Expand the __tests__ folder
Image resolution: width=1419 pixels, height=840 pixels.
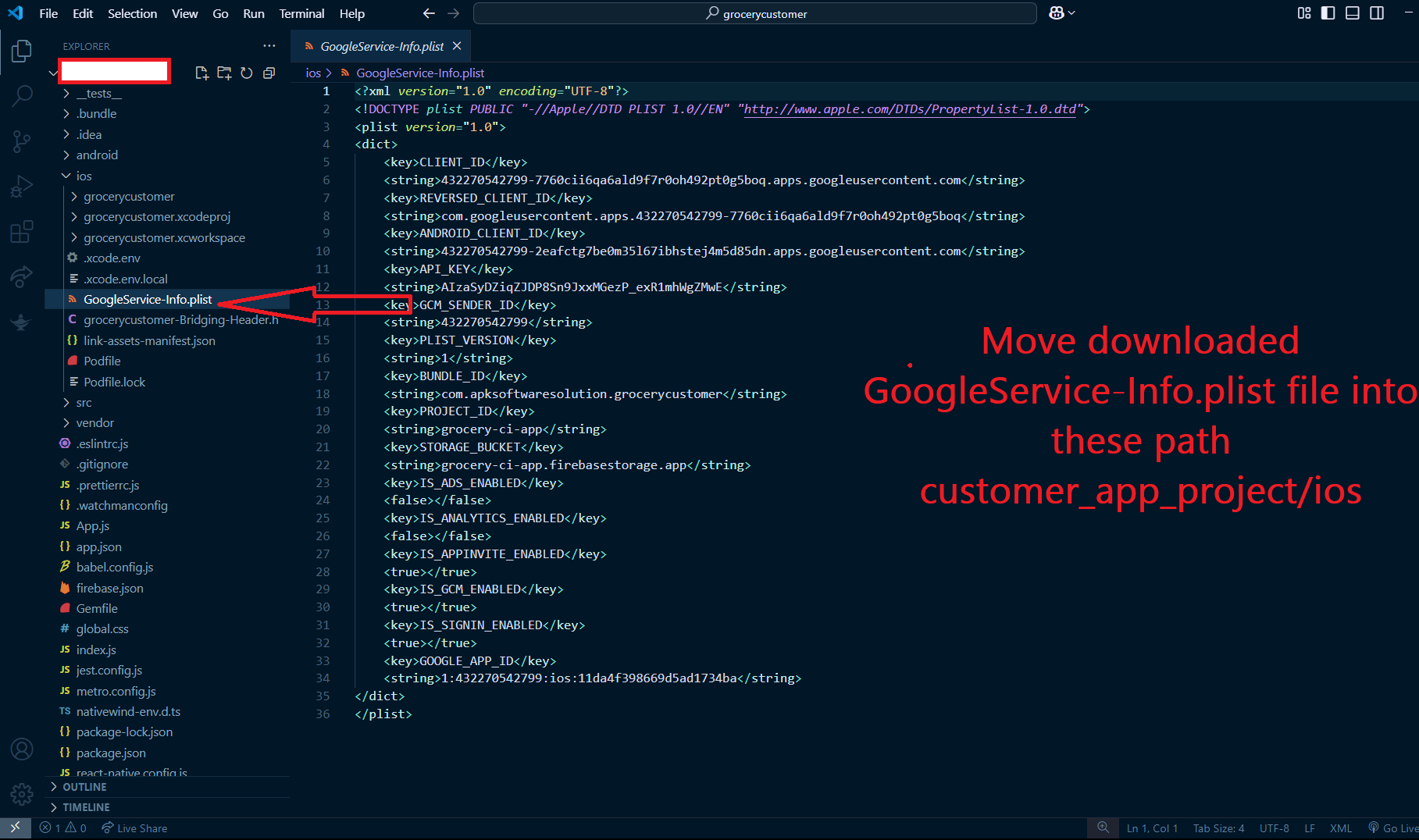click(x=98, y=93)
